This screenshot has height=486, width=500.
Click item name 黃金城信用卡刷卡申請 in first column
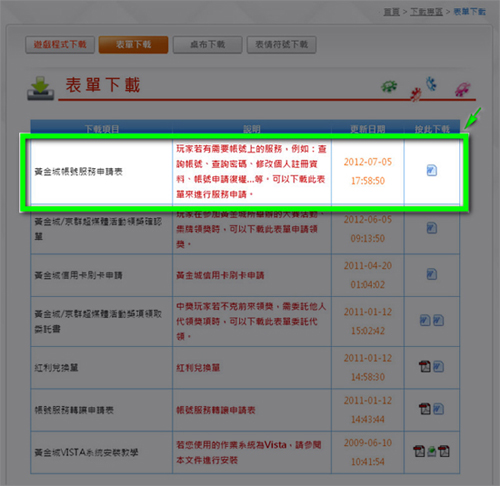(79, 275)
